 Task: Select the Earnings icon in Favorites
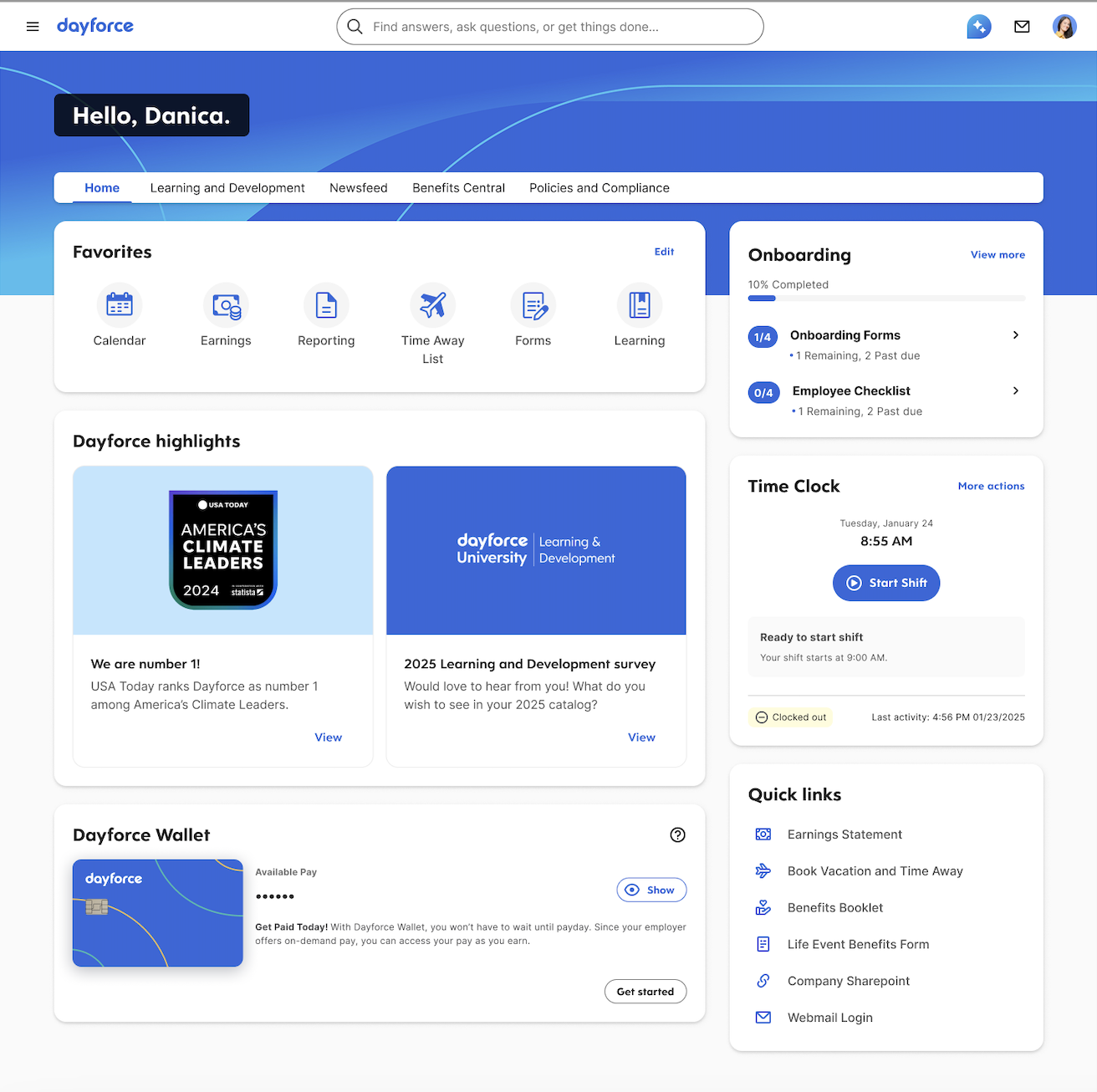point(226,305)
